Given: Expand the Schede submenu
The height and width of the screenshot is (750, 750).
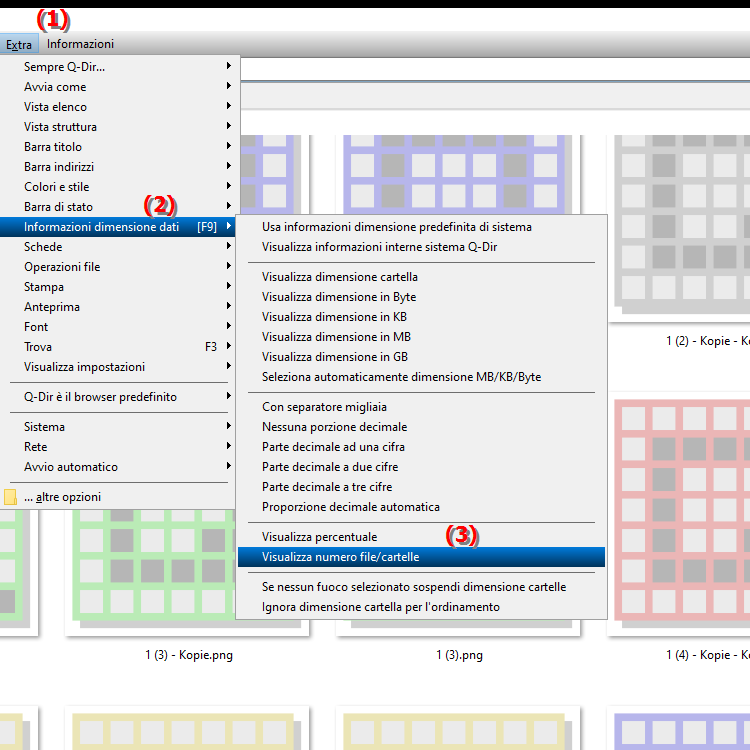Looking at the screenshot, I should click(x=43, y=247).
